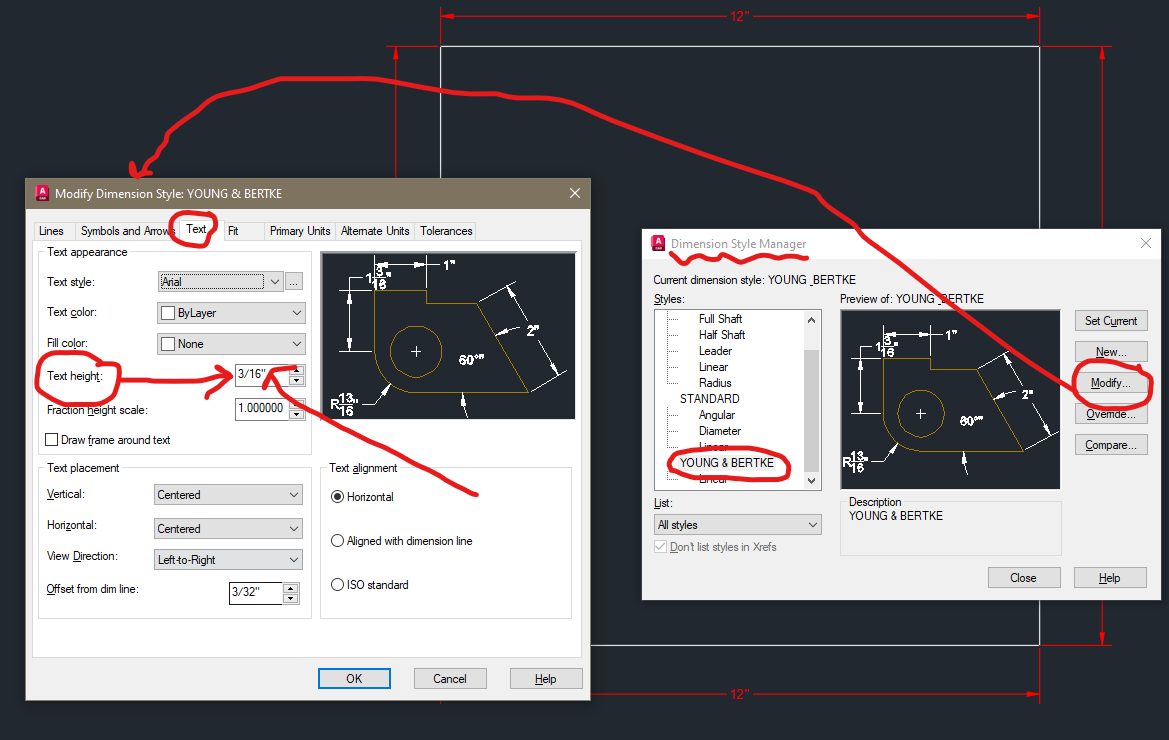Click the Override... button
The image size is (1169, 740).
click(1111, 414)
